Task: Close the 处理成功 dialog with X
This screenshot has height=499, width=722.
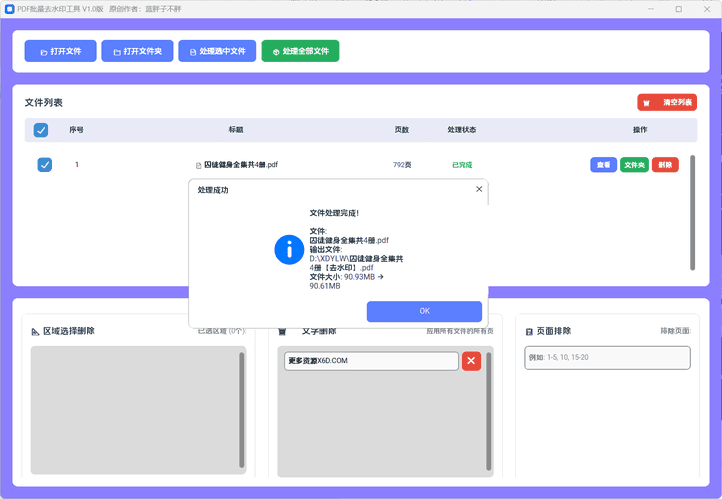Action: pyautogui.click(x=478, y=189)
